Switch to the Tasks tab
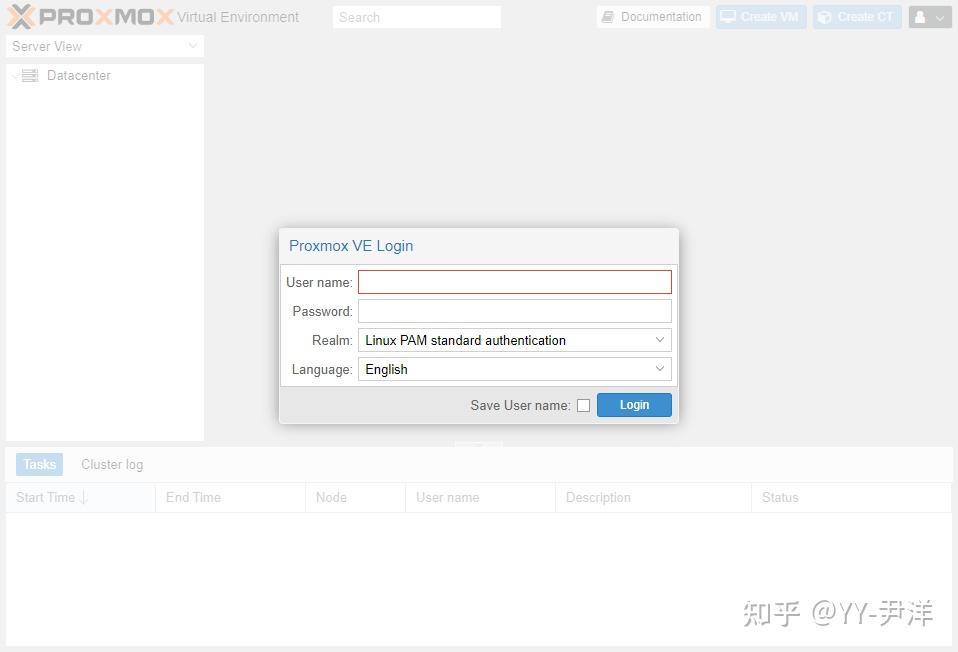The image size is (958, 652). pos(40,464)
